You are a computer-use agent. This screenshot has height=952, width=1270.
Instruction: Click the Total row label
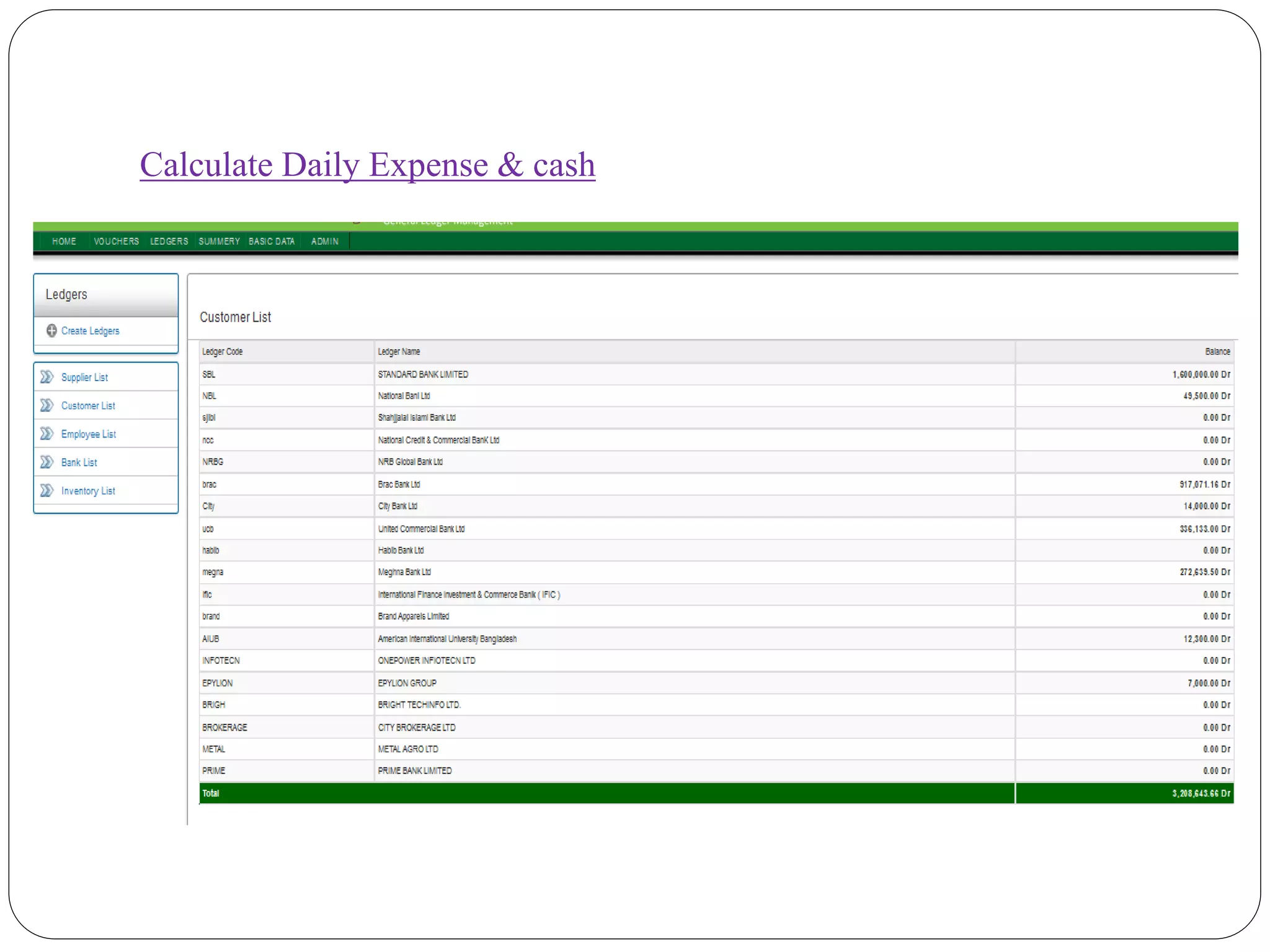pos(211,793)
